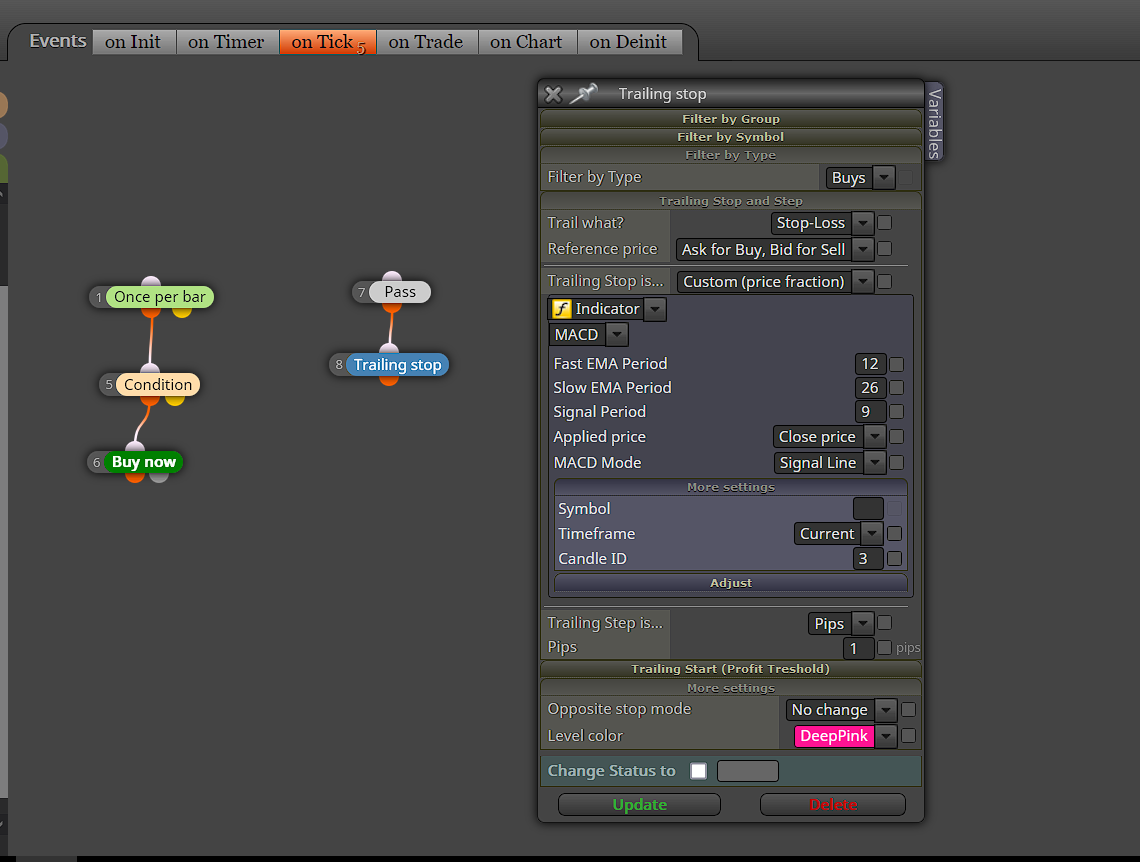Open the MACD indicator dropdown

click(x=588, y=334)
